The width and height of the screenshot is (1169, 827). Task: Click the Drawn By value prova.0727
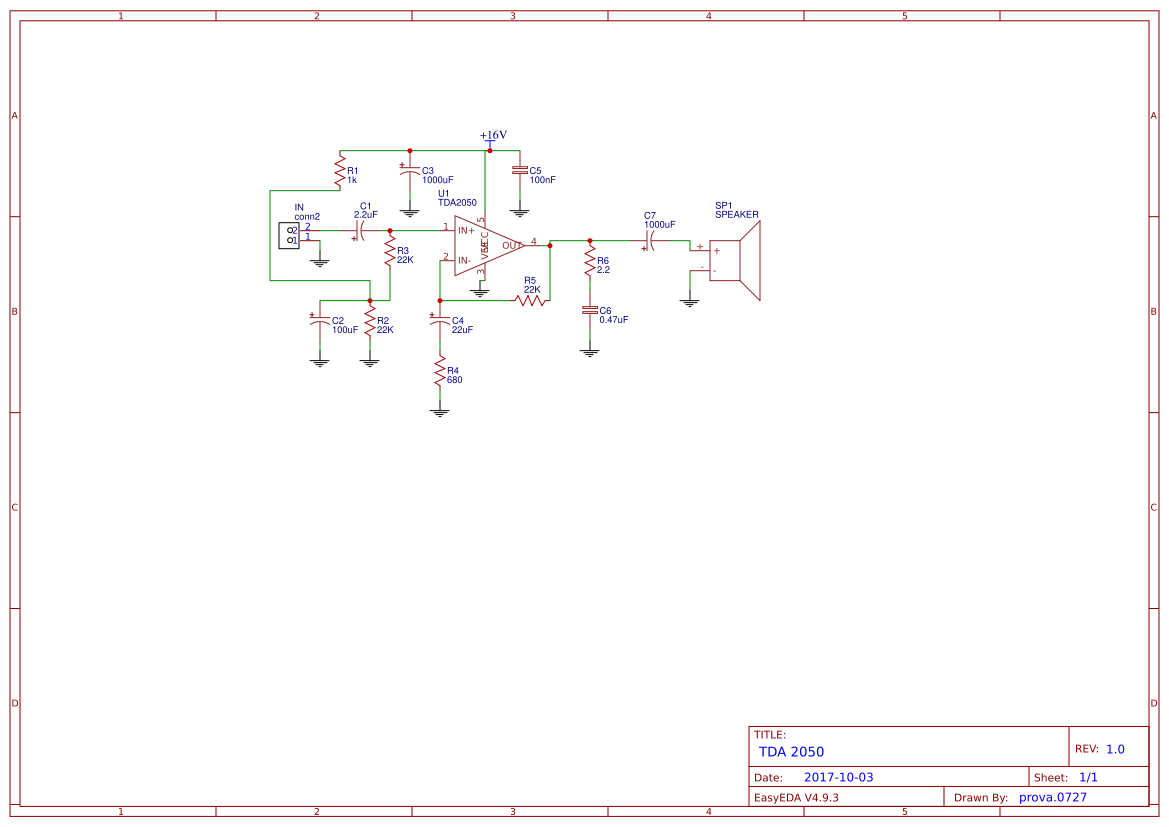[1052, 797]
